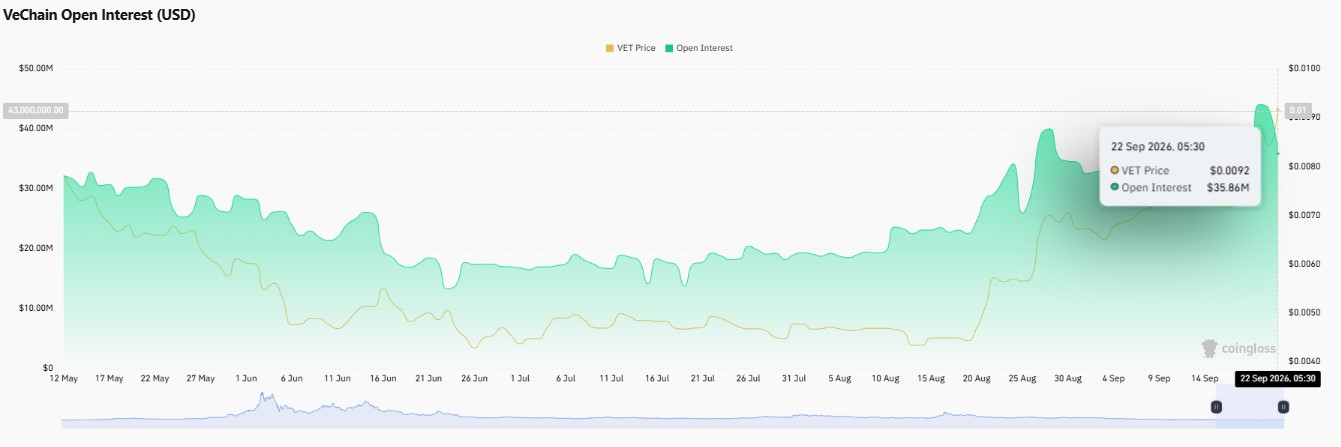
Task: Click the 27 May date on the x-axis
Action: pyautogui.click(x=201, y=379)
